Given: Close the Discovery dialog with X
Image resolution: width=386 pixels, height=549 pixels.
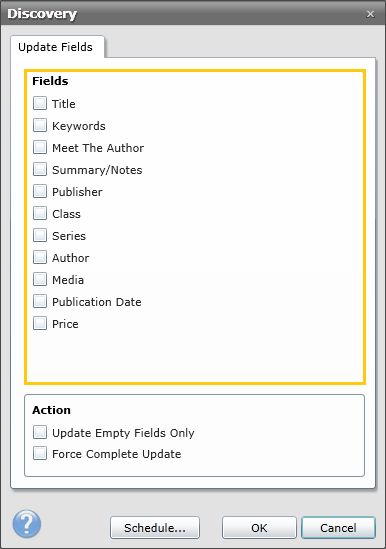Looking at the screenshot, I should tap(370, 14).
